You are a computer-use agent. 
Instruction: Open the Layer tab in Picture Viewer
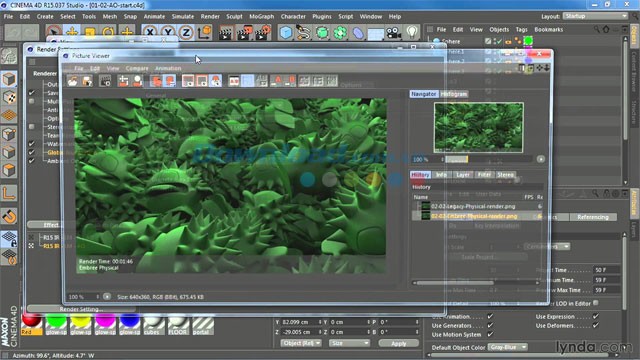463,175
